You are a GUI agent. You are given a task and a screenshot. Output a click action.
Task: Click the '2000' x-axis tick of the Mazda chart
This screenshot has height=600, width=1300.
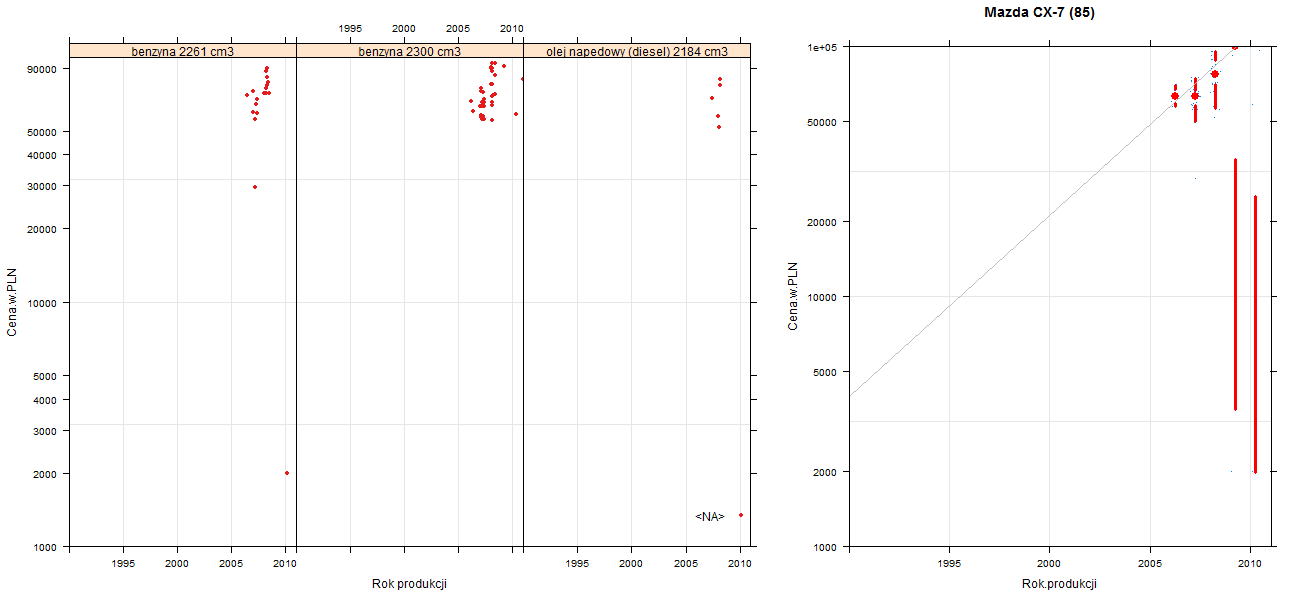point(1049,564)
